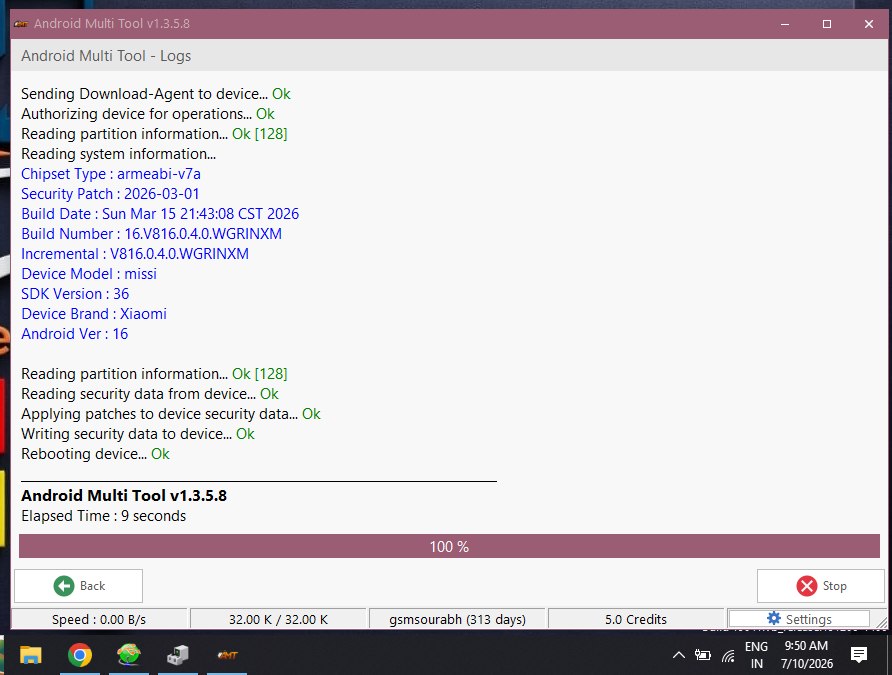Click the ENG IN language indicator
The width and height of the screenshot is (892, 675).
[757, 655]
